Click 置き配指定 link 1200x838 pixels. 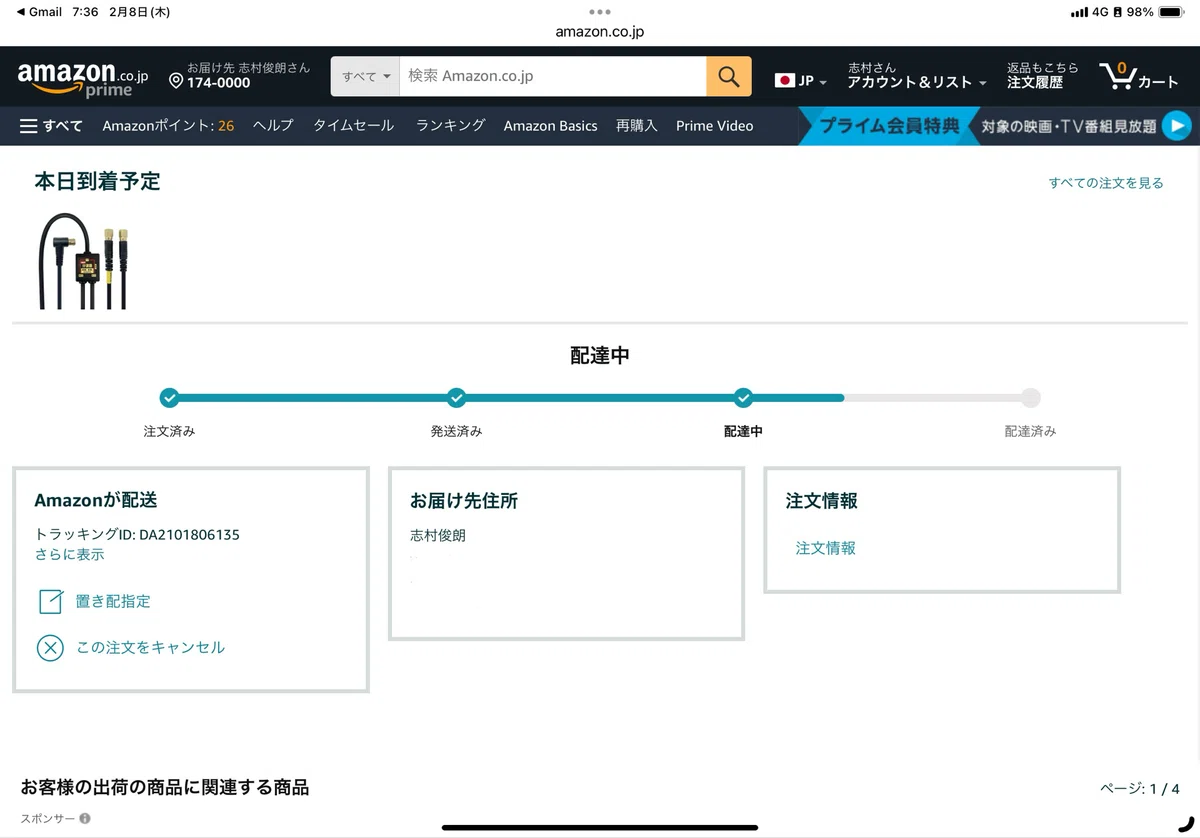(x=113, y=601)
